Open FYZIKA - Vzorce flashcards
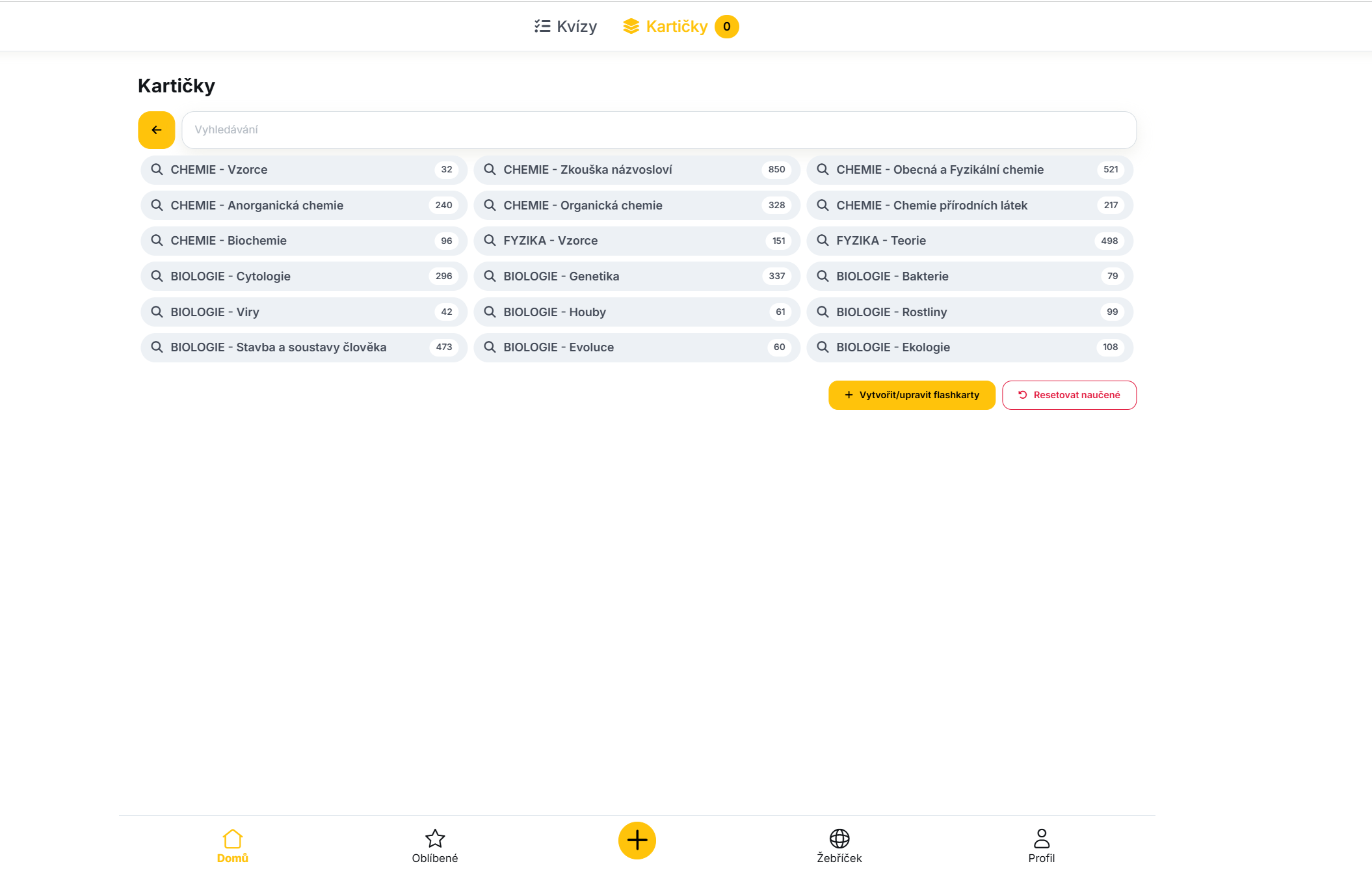1372x877 pixels. pos(637,241)
